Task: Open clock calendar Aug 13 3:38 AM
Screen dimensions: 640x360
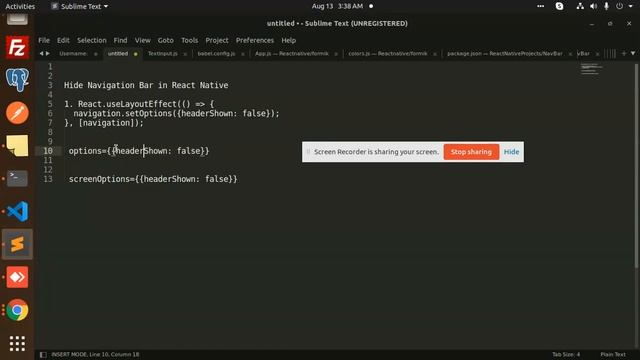Action: tap(338, 6)
